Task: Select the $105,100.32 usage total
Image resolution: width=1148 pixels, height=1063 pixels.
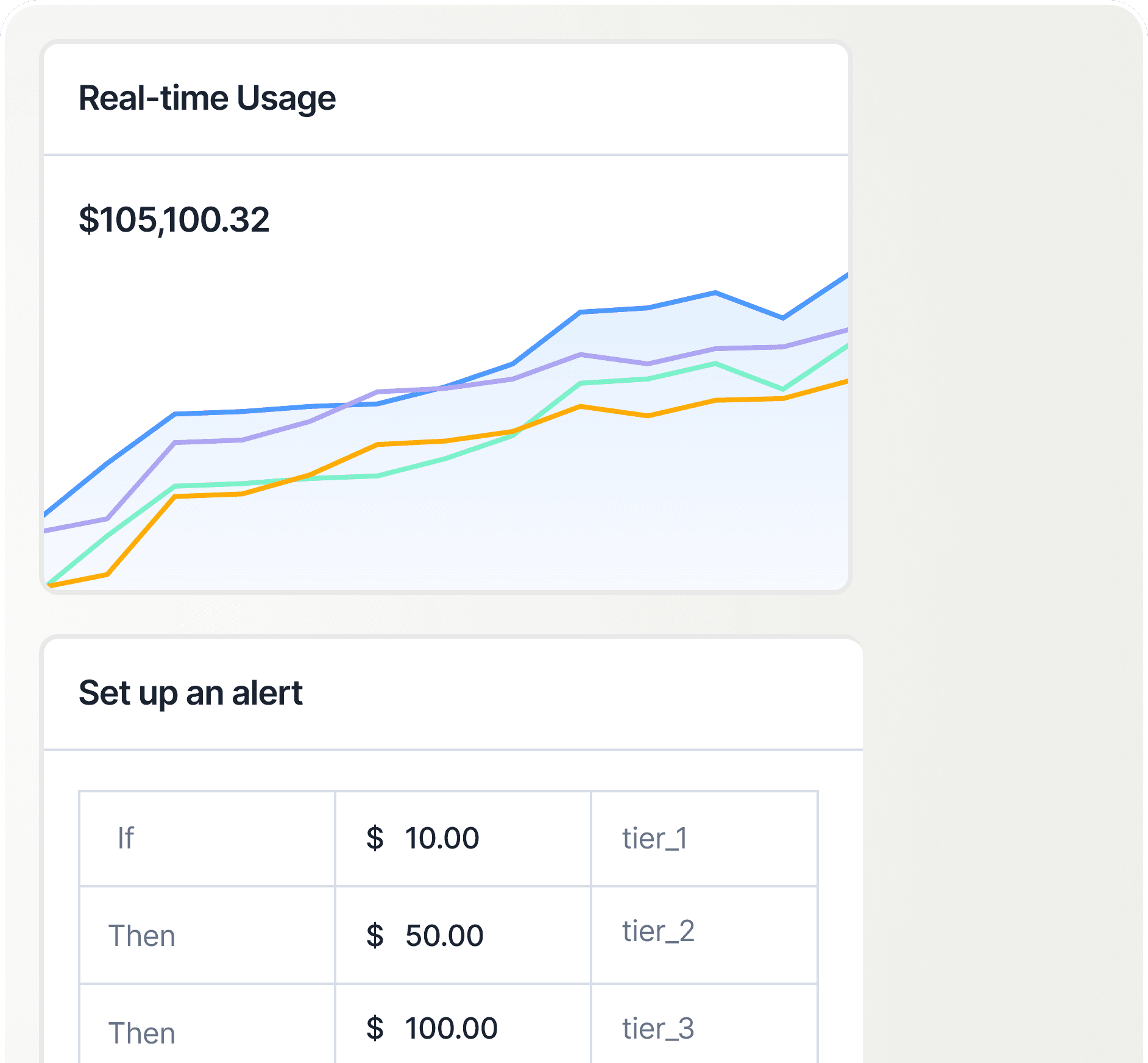Action: [x=174, y=221]
